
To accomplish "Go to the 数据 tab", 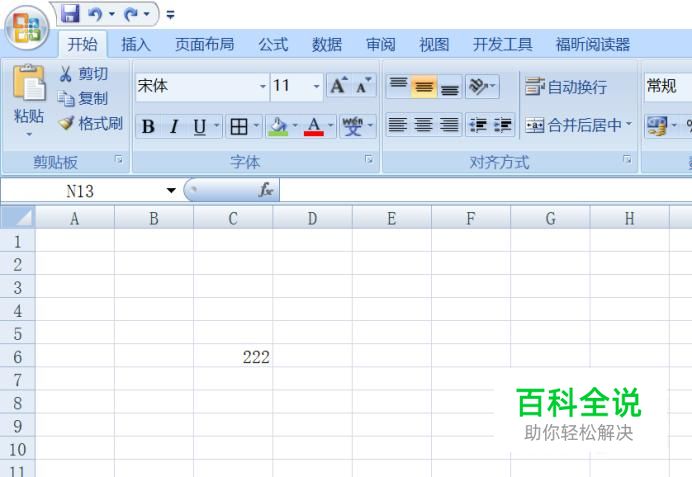I will [x=327, y=44].
